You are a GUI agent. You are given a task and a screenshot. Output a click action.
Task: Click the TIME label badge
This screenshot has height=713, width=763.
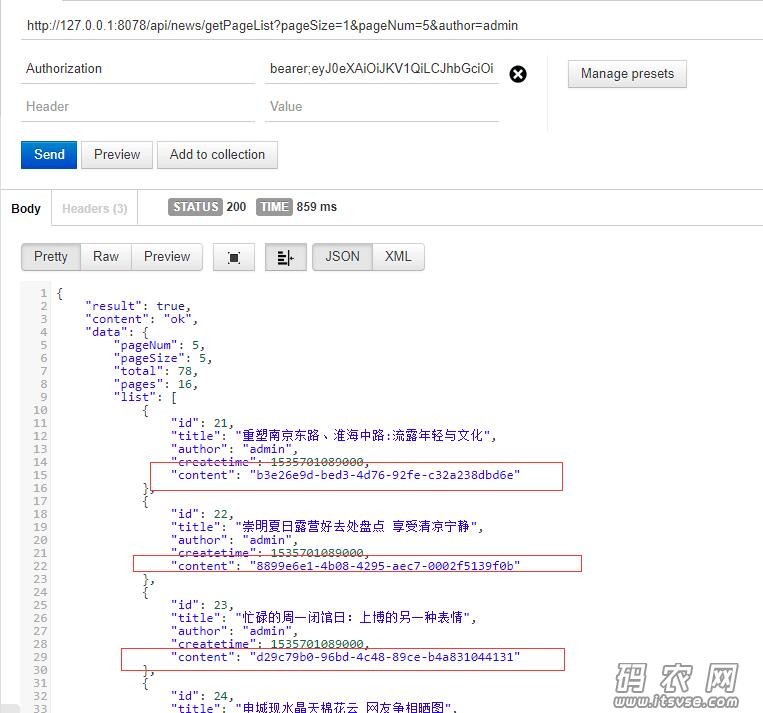coord(274,207)
